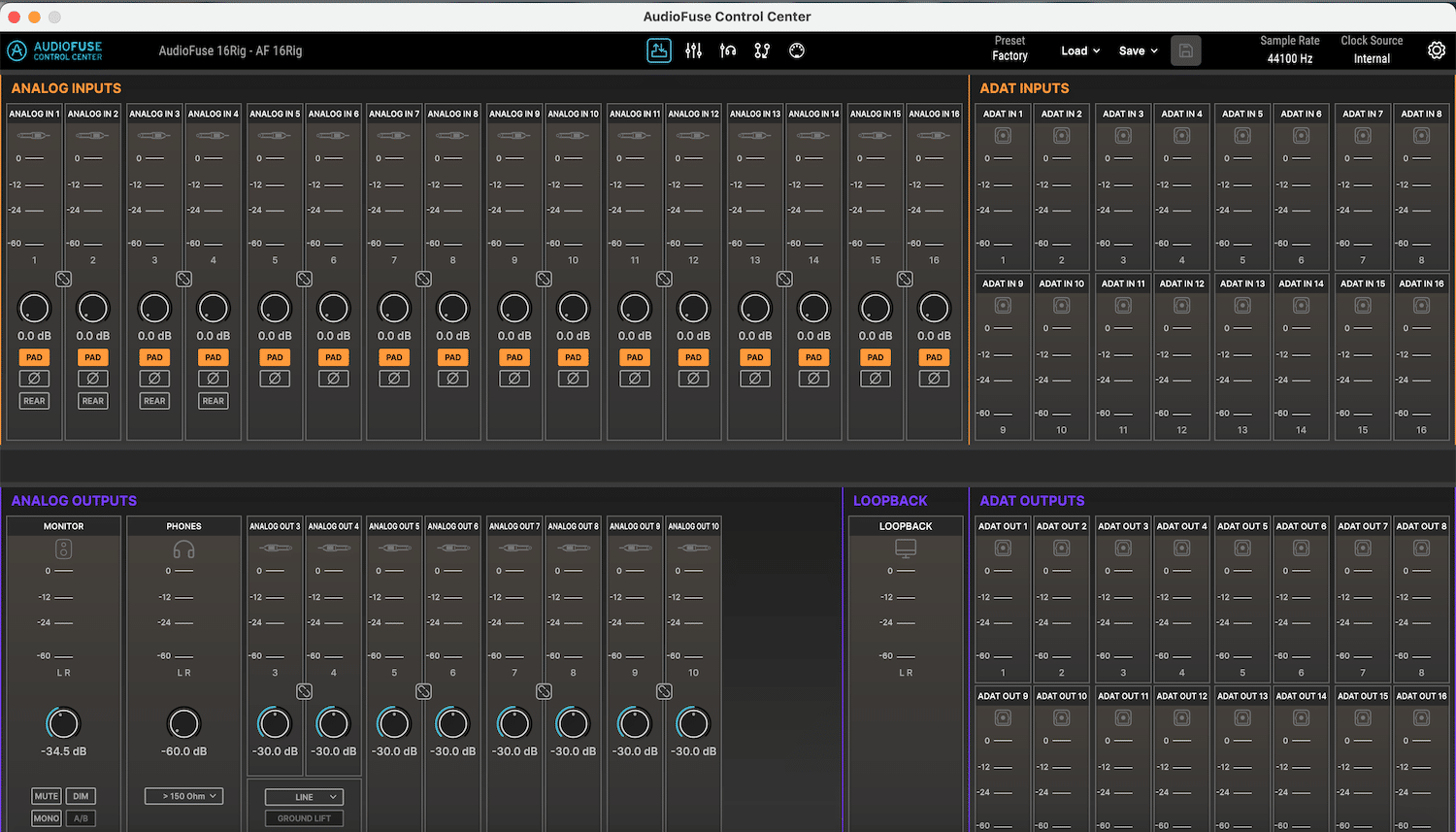Enable REAR input for Analog In 3
Screen dimensions: 1456x832
coord(154,401)
